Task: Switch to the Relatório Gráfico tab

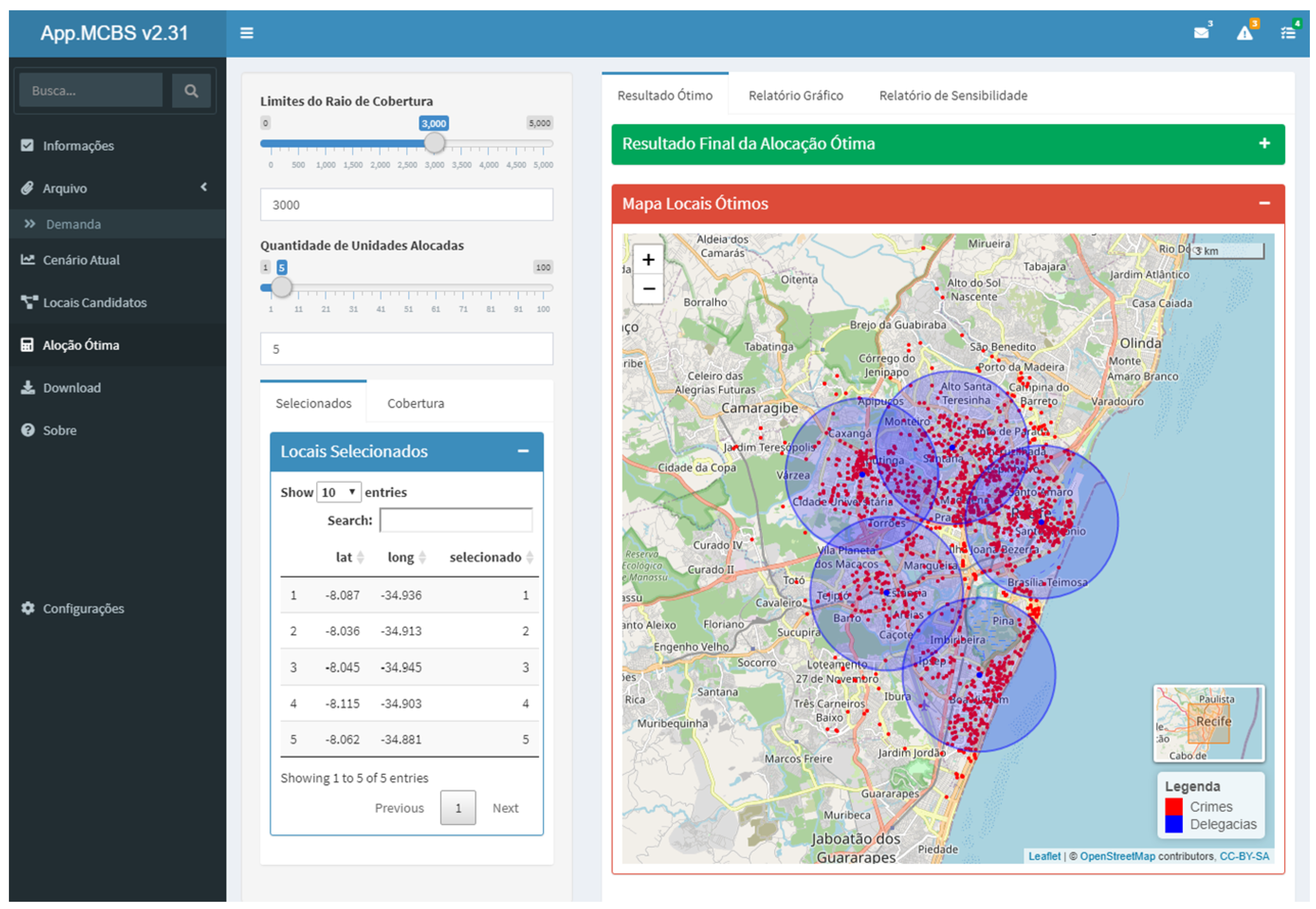Action: pyautogui.click(x=795, y=95)
